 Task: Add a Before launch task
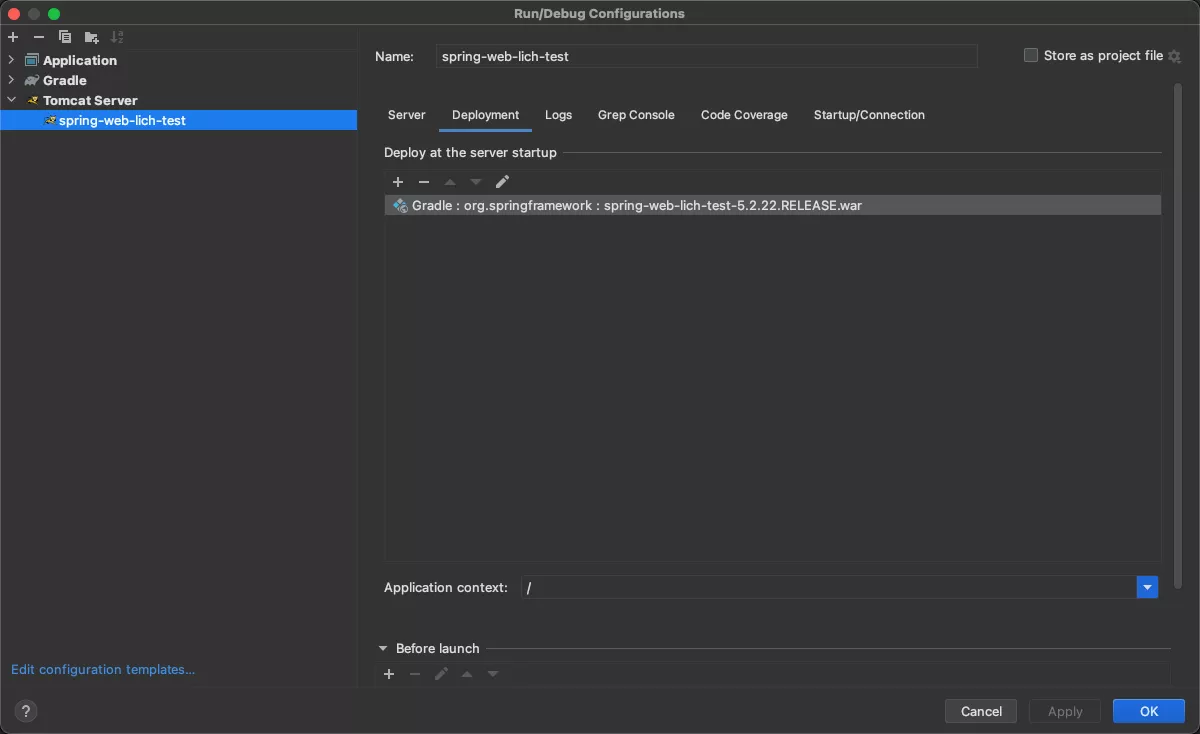[x=389, y=674]
